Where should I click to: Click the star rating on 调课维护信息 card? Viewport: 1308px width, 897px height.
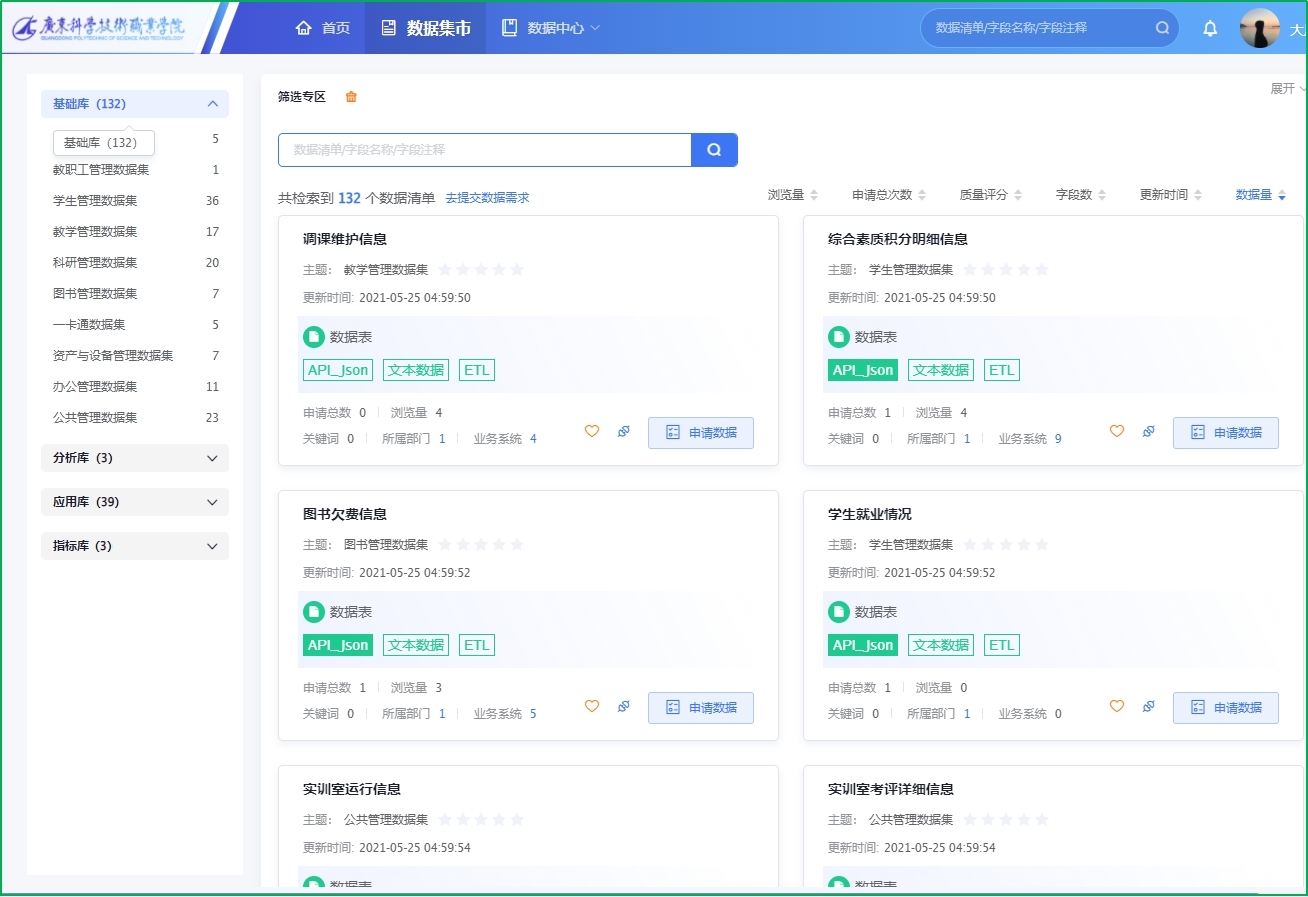[x=481, y=269]
